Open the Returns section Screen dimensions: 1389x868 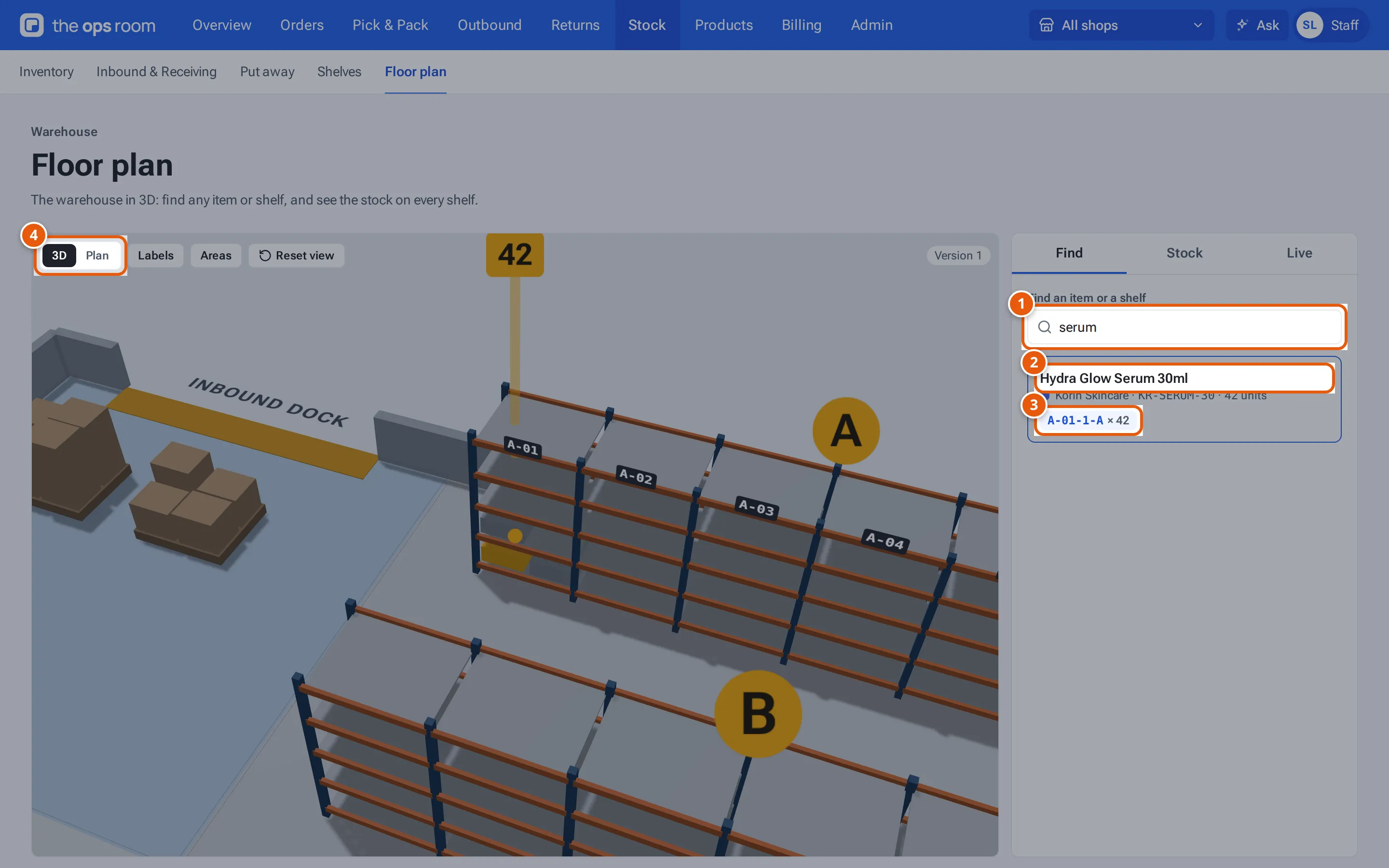575,25
